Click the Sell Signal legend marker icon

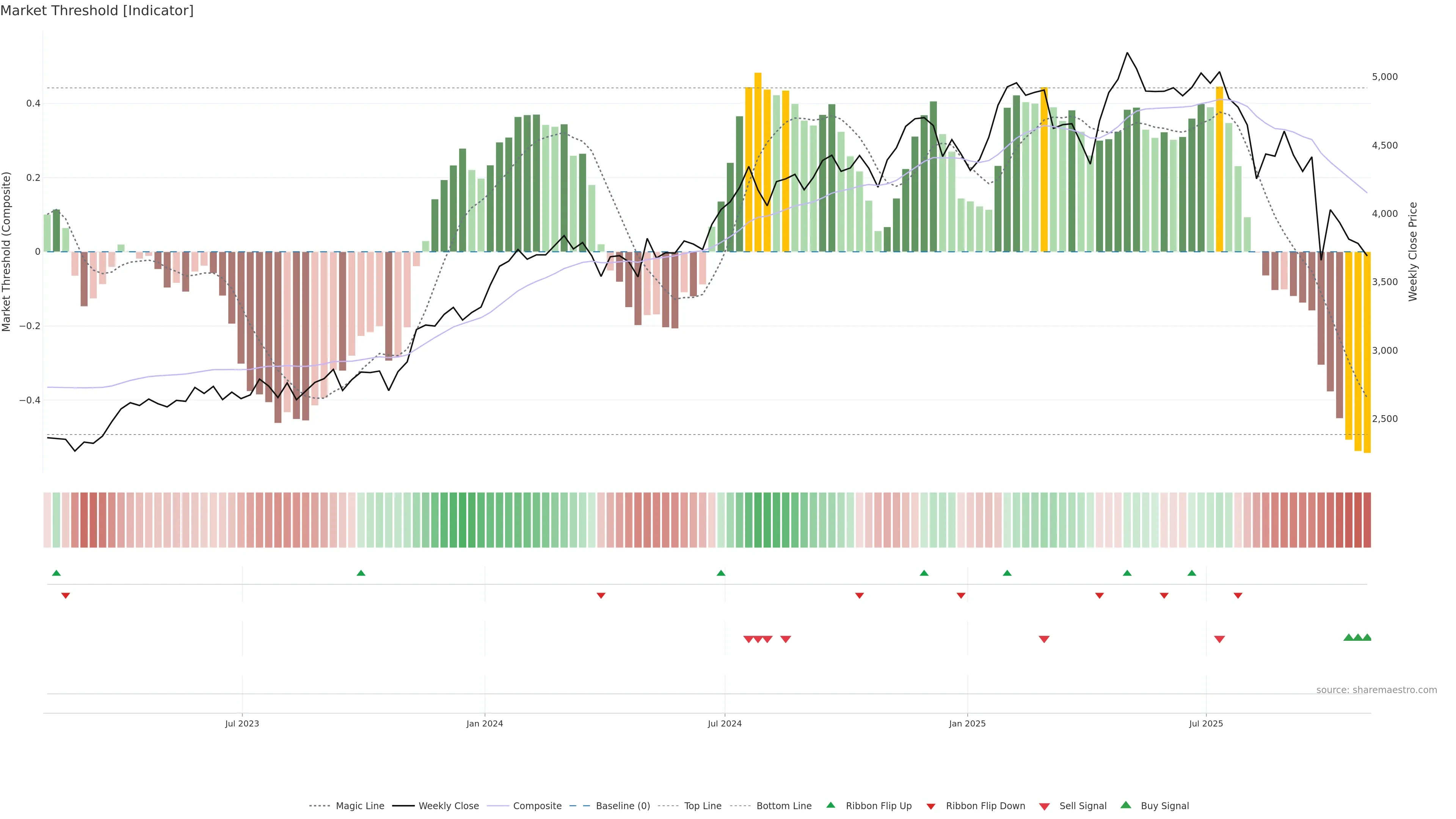tap(1044, 806)
